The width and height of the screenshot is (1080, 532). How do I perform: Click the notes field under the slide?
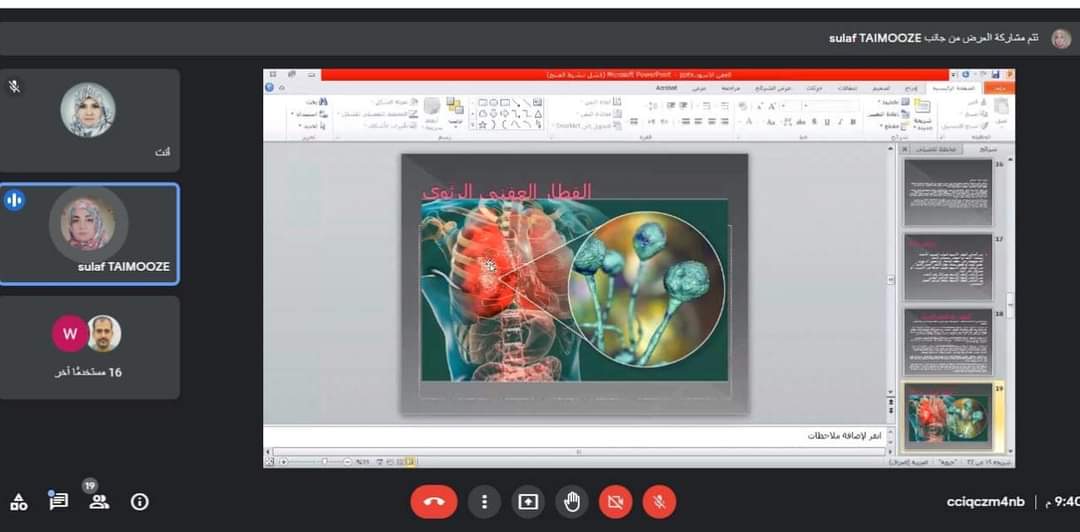point(575,437)
